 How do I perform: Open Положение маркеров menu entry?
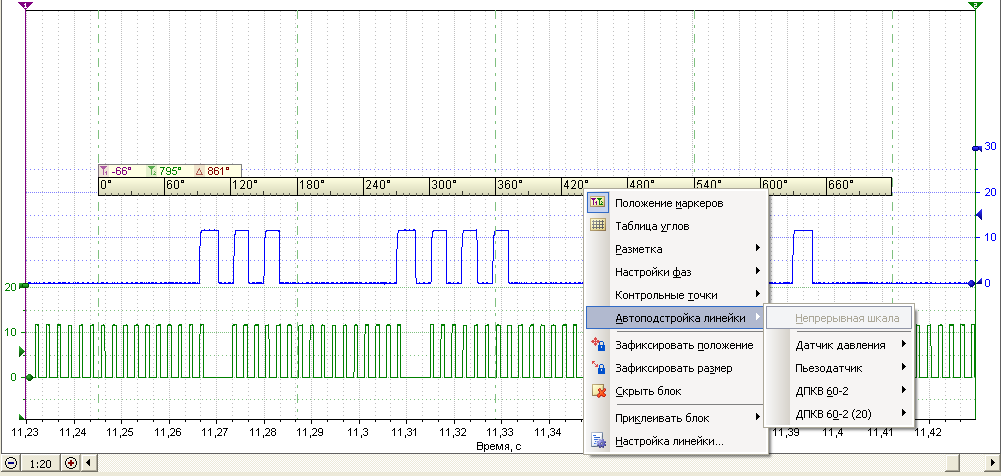tap(676, 203)
